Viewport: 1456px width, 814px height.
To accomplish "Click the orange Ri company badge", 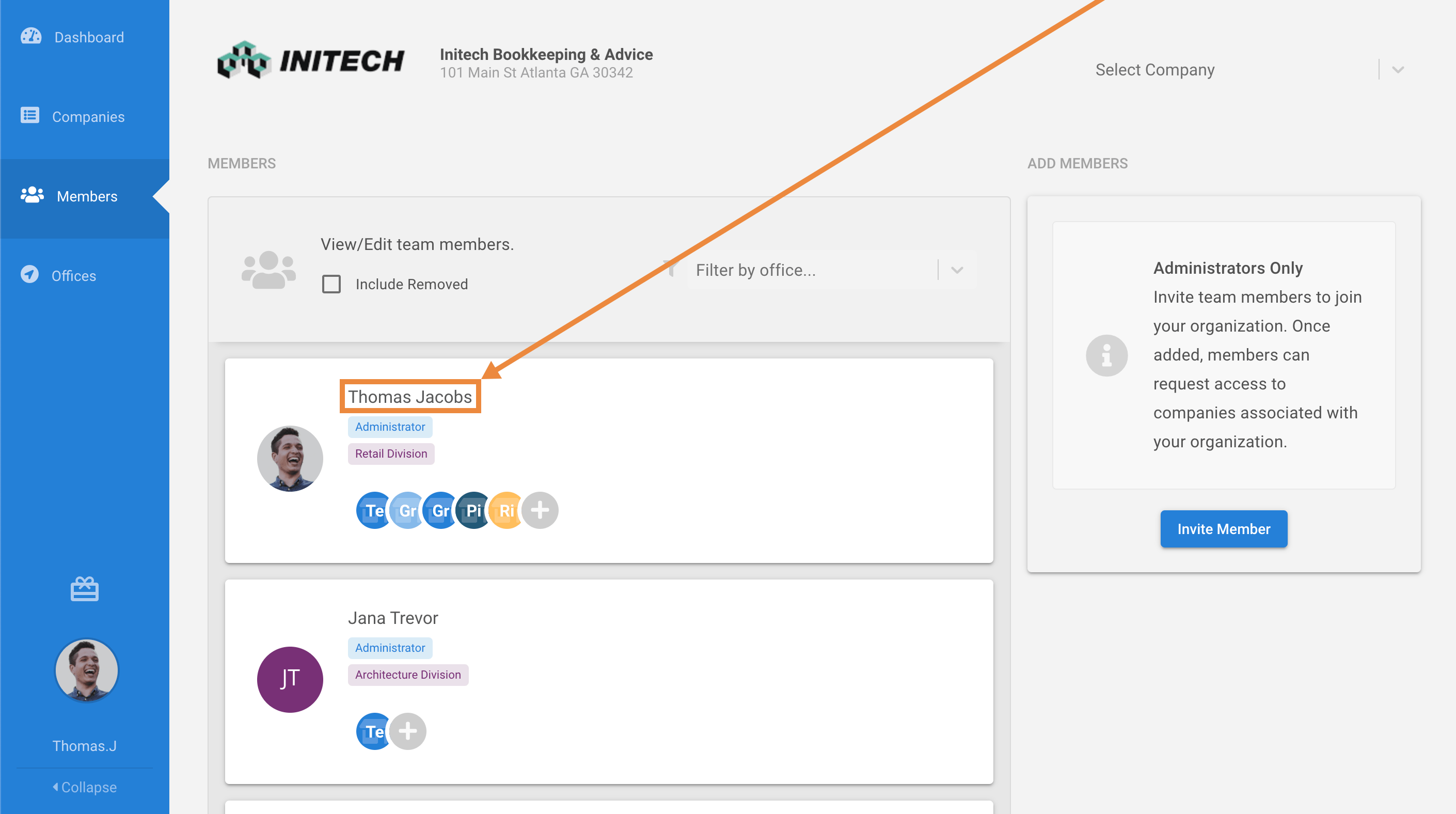I will (x=506, y=510).
